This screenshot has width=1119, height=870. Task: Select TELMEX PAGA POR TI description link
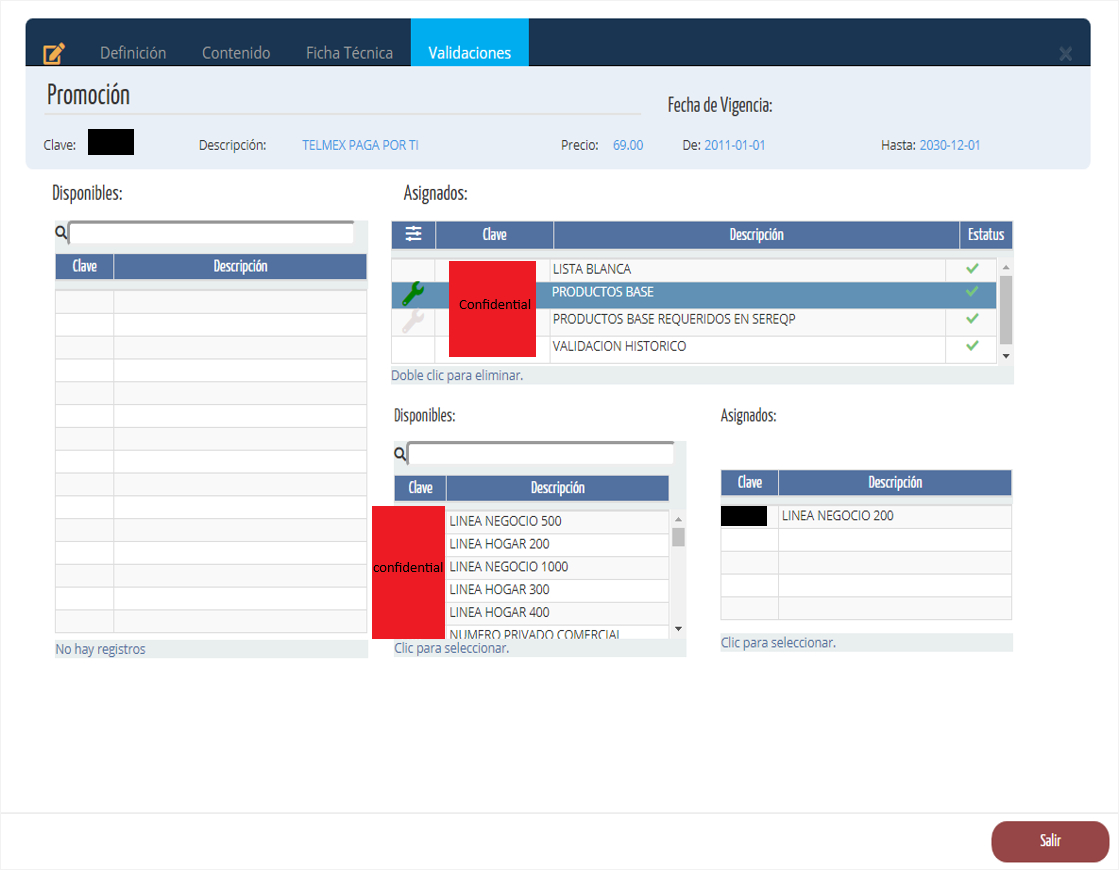(x=360, y=145)
